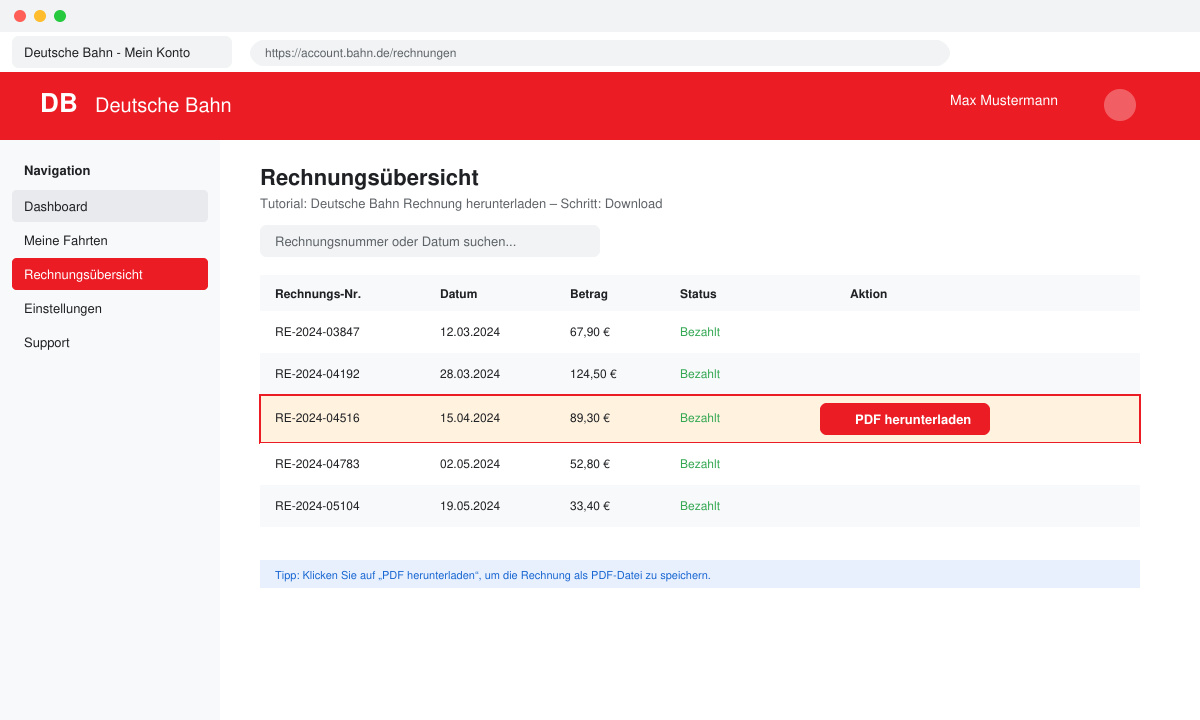The width and height of the screenshot is (1200, 720).
Task: Click Bezahlt status of RE-2024-03847
Action: click(700, 332)
